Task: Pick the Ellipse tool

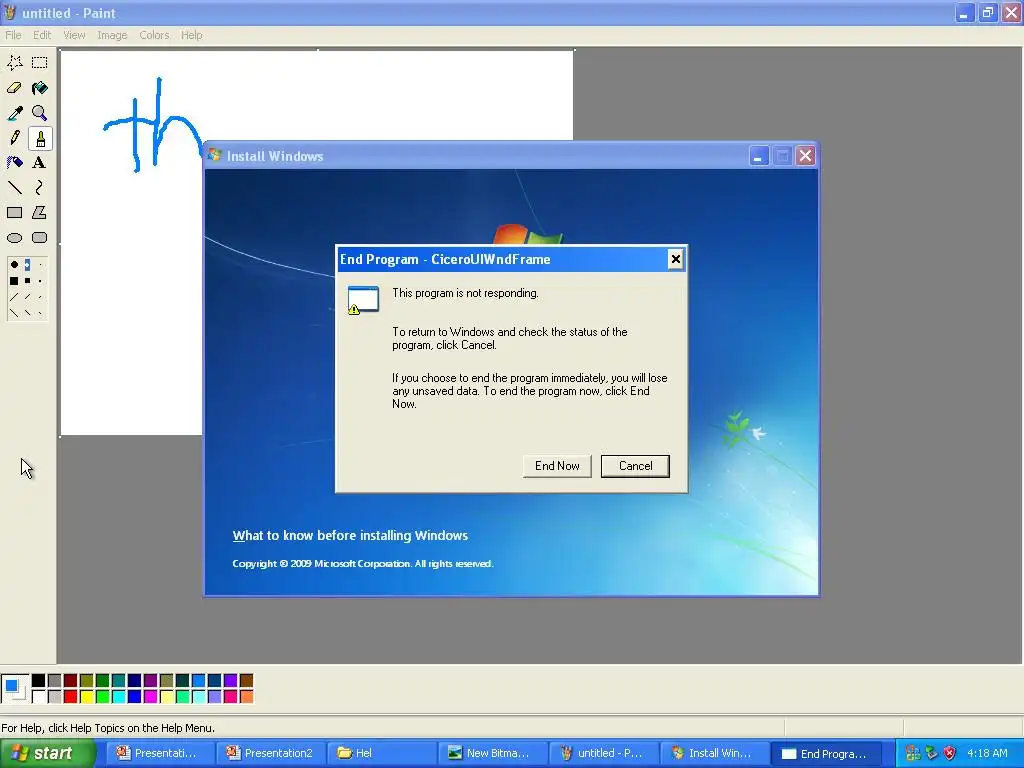Action: pos(14,238)
